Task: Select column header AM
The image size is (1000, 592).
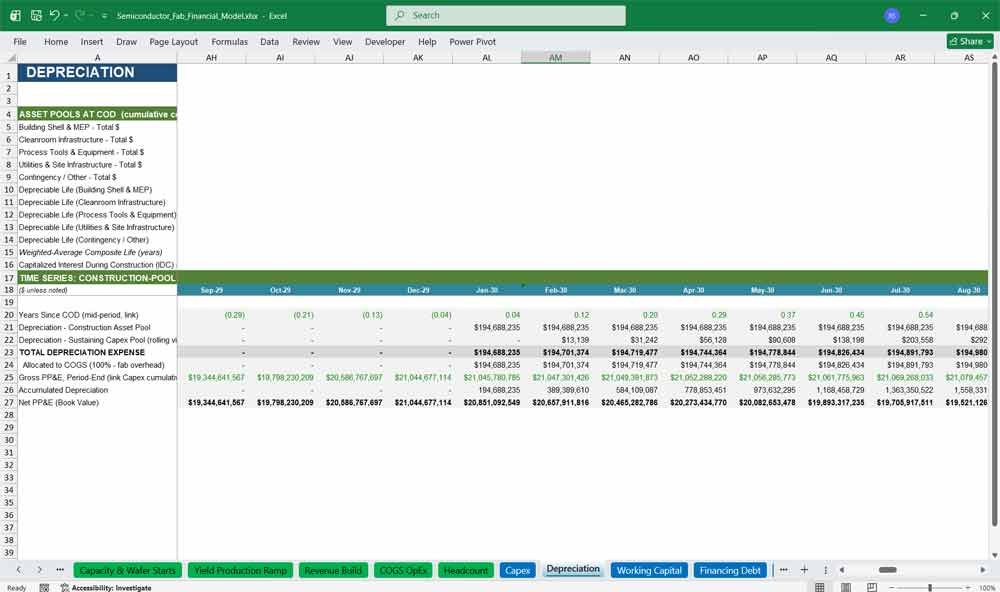Action: click(x=555, y=57)
